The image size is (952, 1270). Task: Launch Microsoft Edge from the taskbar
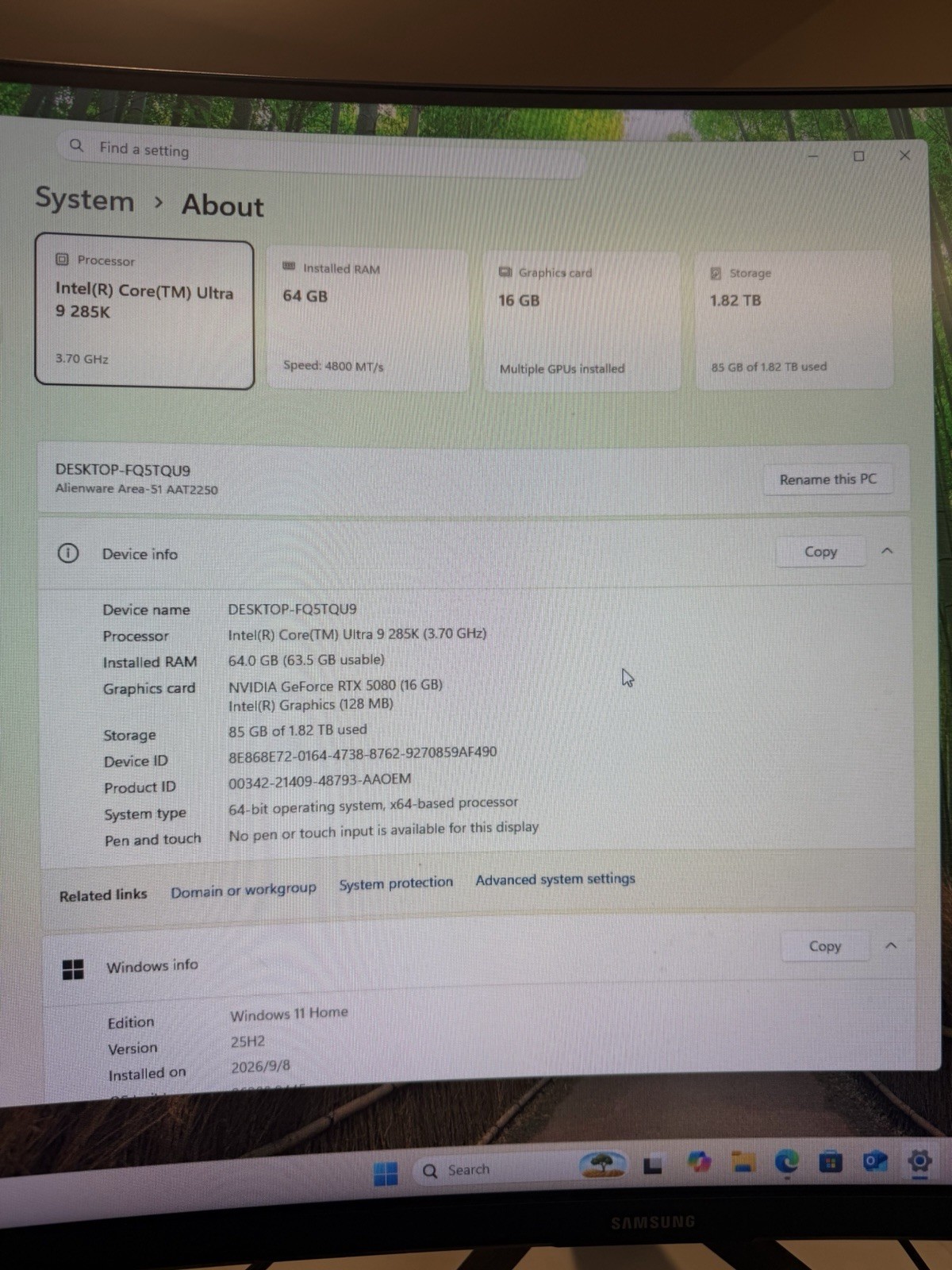[x=787, y=1162]
